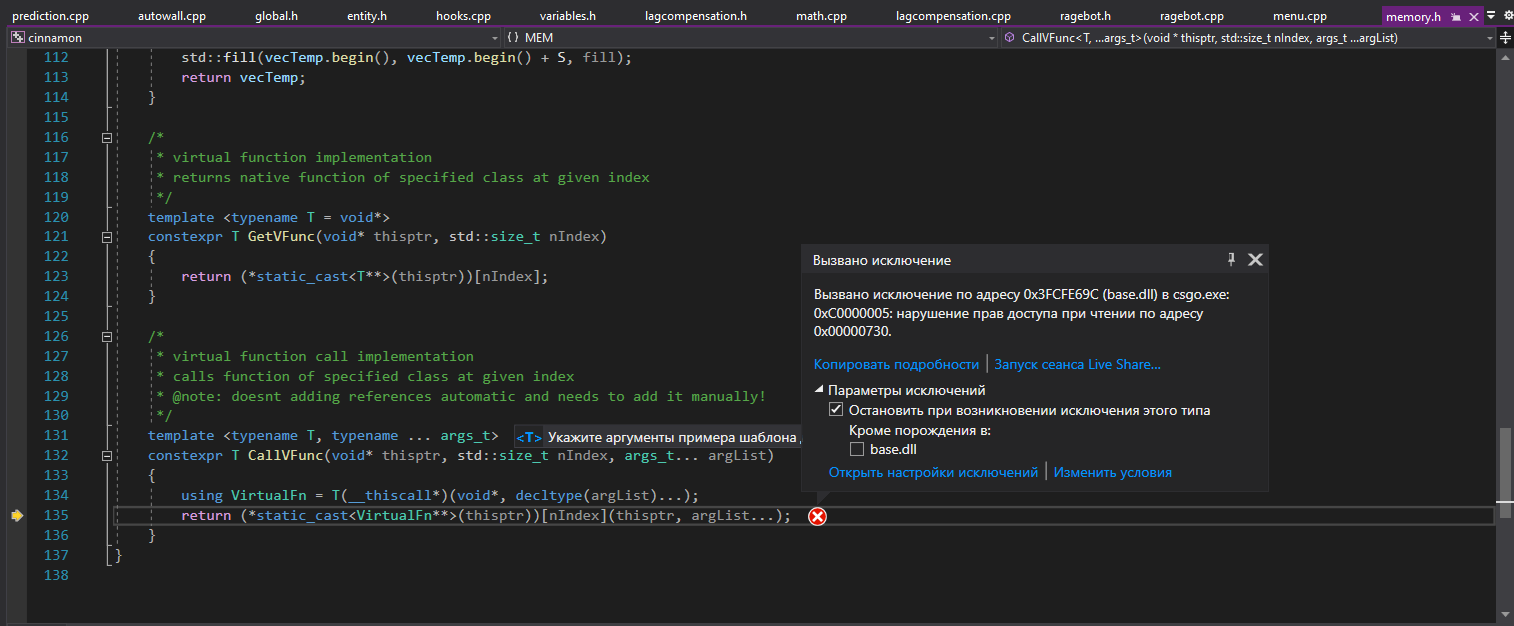Screen dimensions: 1514x626
Task: Close the memory.h tab
Action: click(x=1473, y=17)
